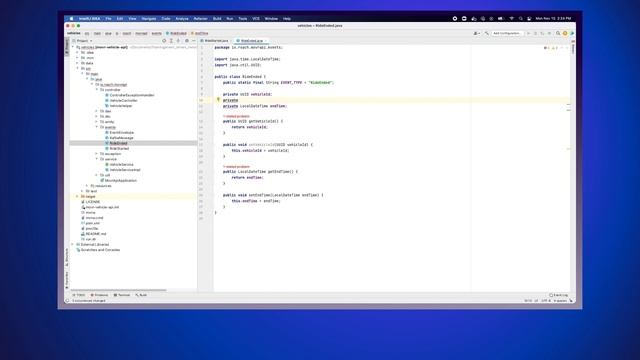Collapse the controller package

(97, 90)
